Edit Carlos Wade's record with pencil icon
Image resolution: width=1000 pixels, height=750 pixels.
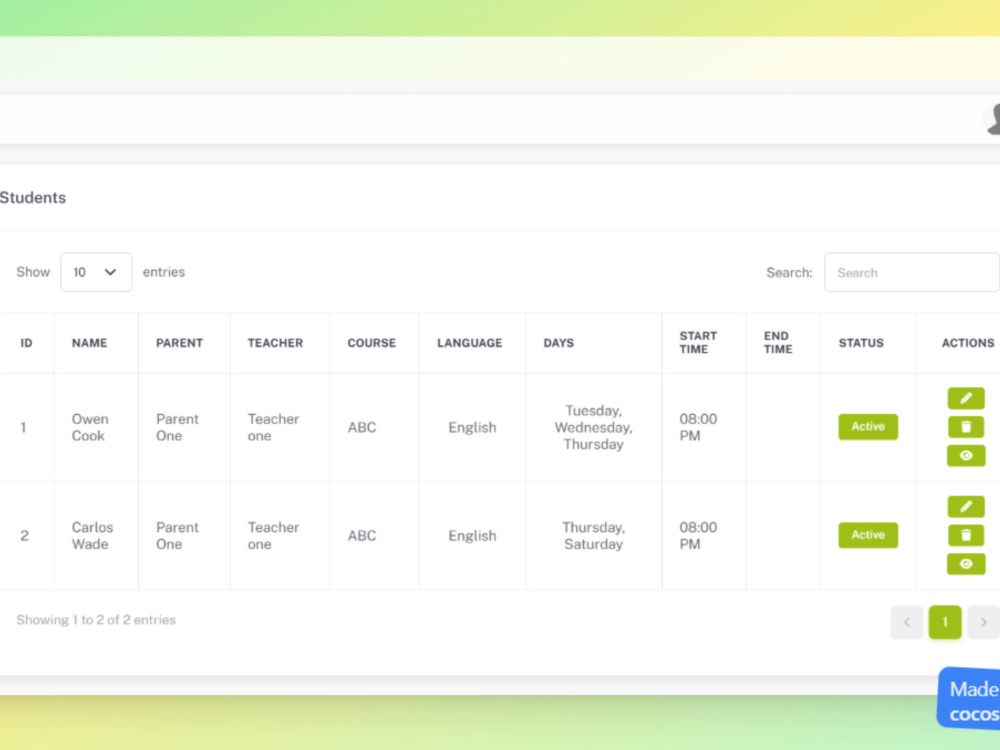pos(966,506)
